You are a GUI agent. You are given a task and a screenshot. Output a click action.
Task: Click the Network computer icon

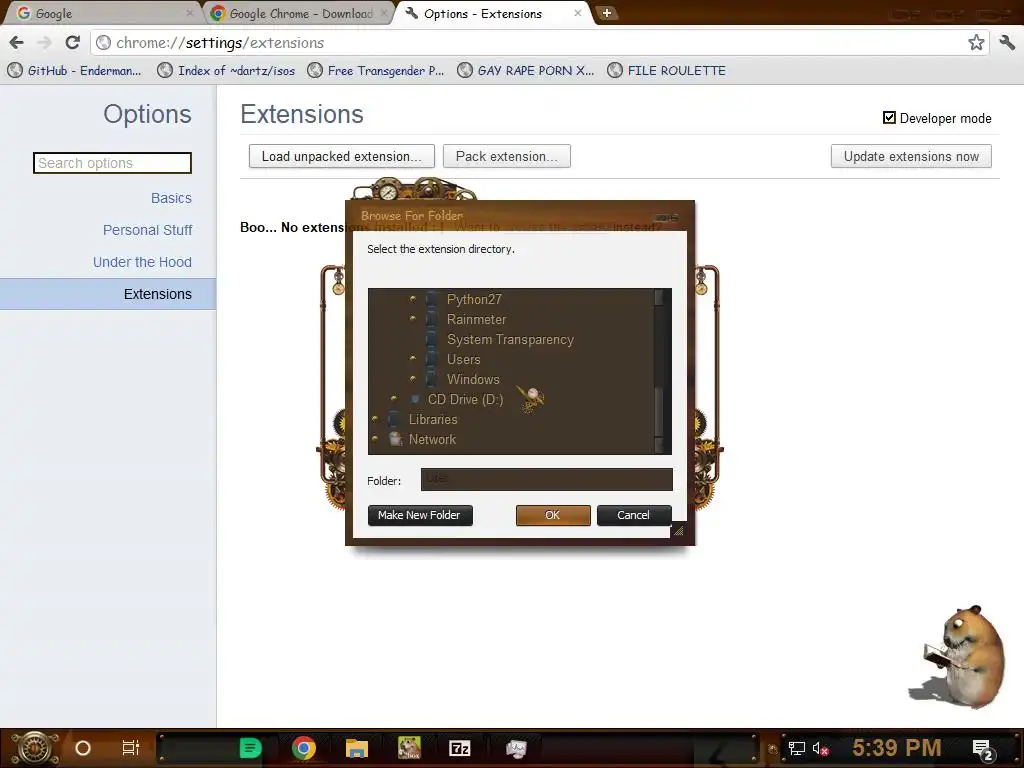pos(396,439)
